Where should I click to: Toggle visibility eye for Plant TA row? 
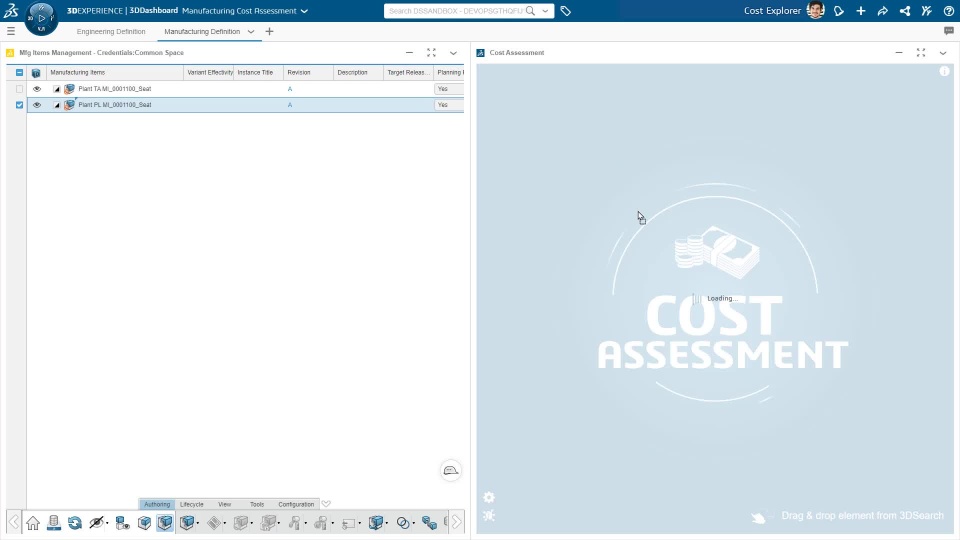coord(37,89)
